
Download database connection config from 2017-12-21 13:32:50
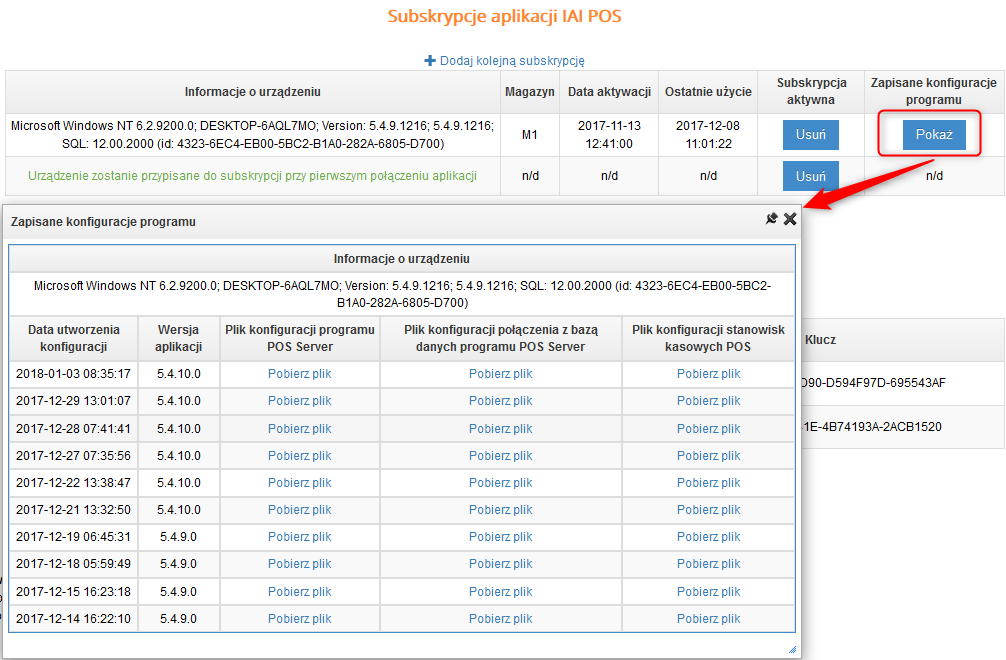(500, 510)
